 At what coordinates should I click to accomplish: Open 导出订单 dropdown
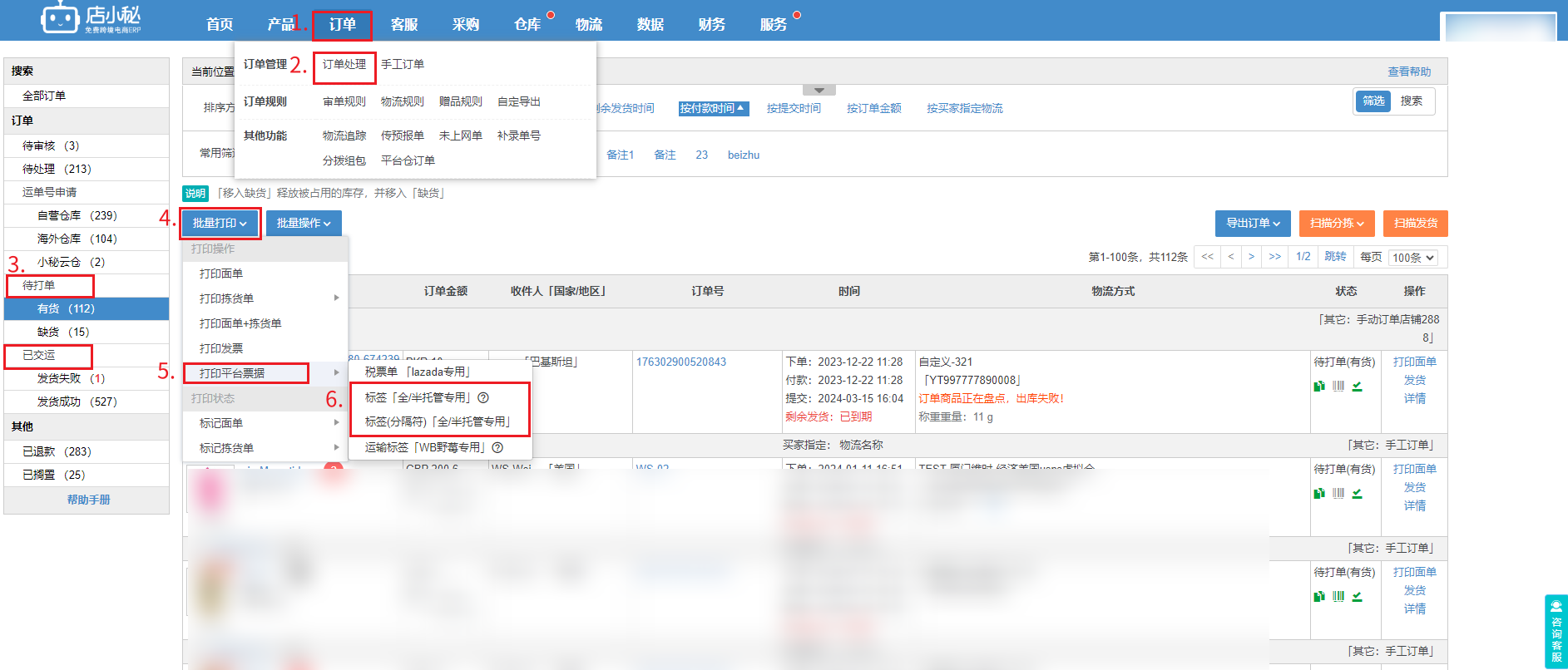[1253, 223]
